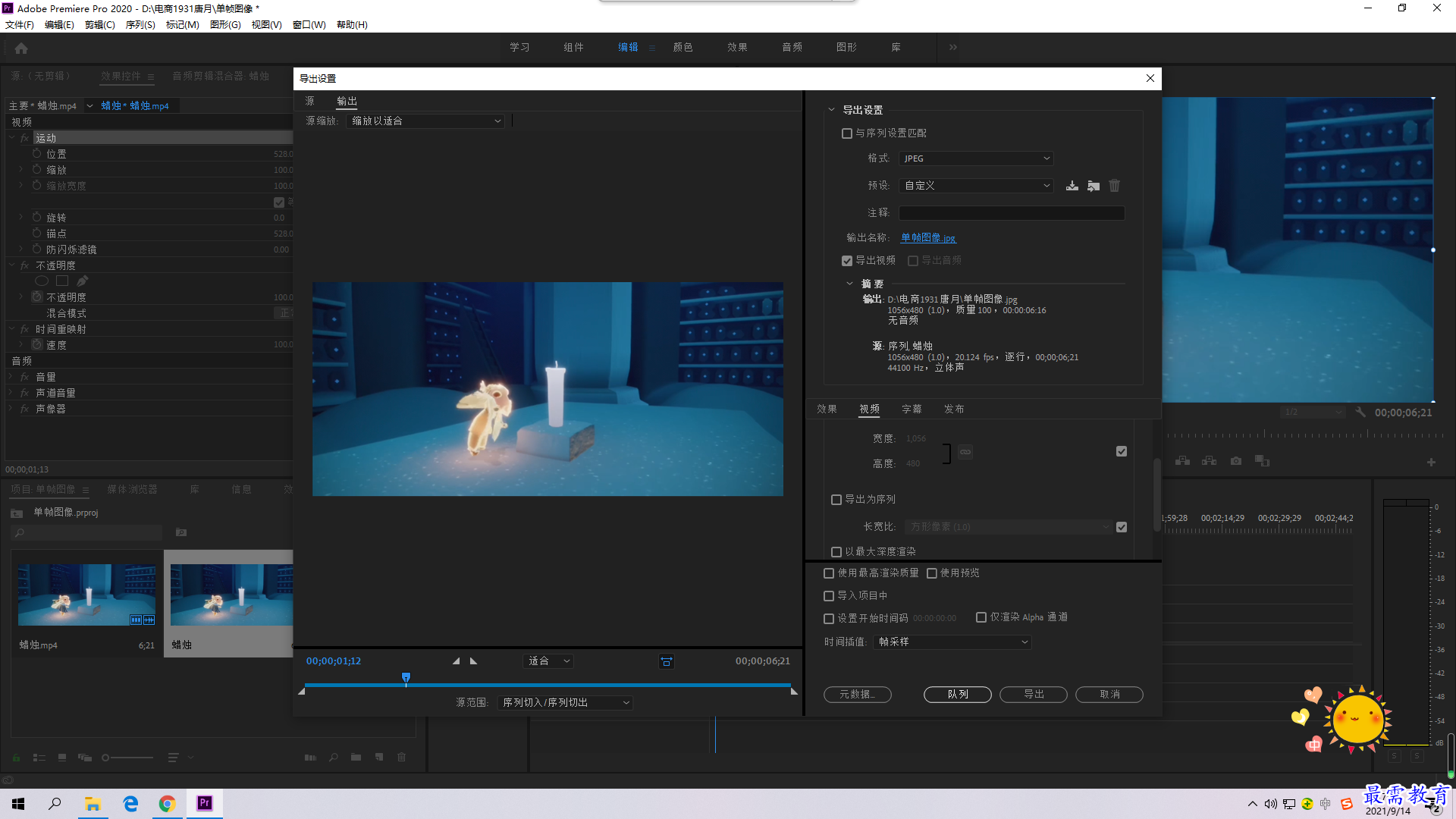Enable 使用最高渲染质量 checkbox

[829, 573]
